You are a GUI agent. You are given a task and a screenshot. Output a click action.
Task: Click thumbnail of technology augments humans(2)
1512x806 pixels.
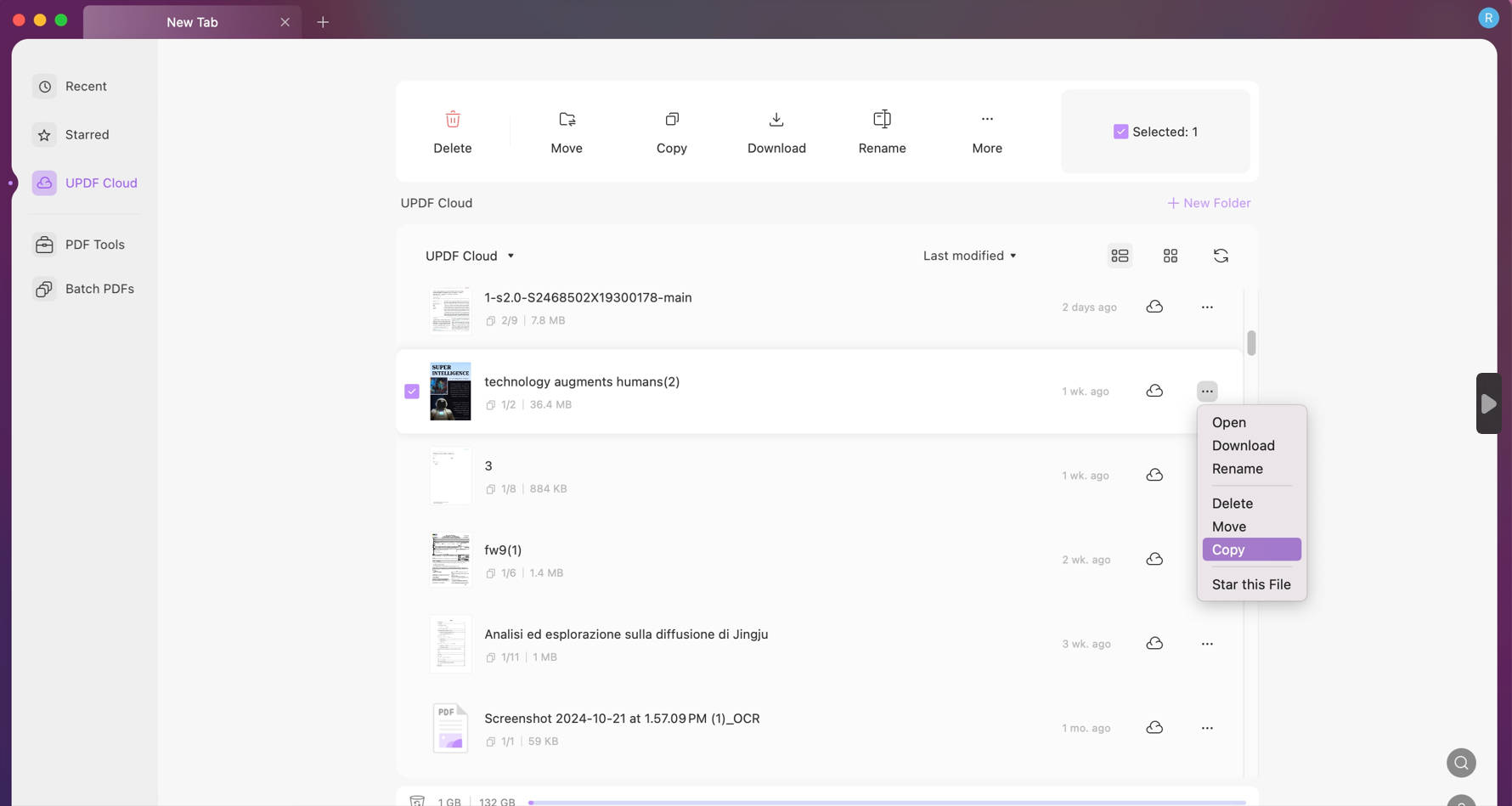click(450, 392)
